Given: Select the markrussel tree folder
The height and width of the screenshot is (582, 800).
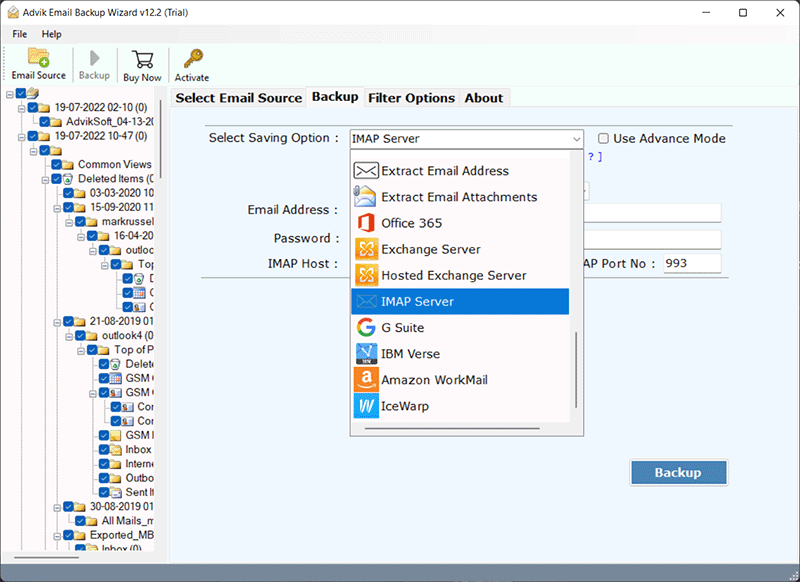Looking at the screenshot, I should pos(128,221).
